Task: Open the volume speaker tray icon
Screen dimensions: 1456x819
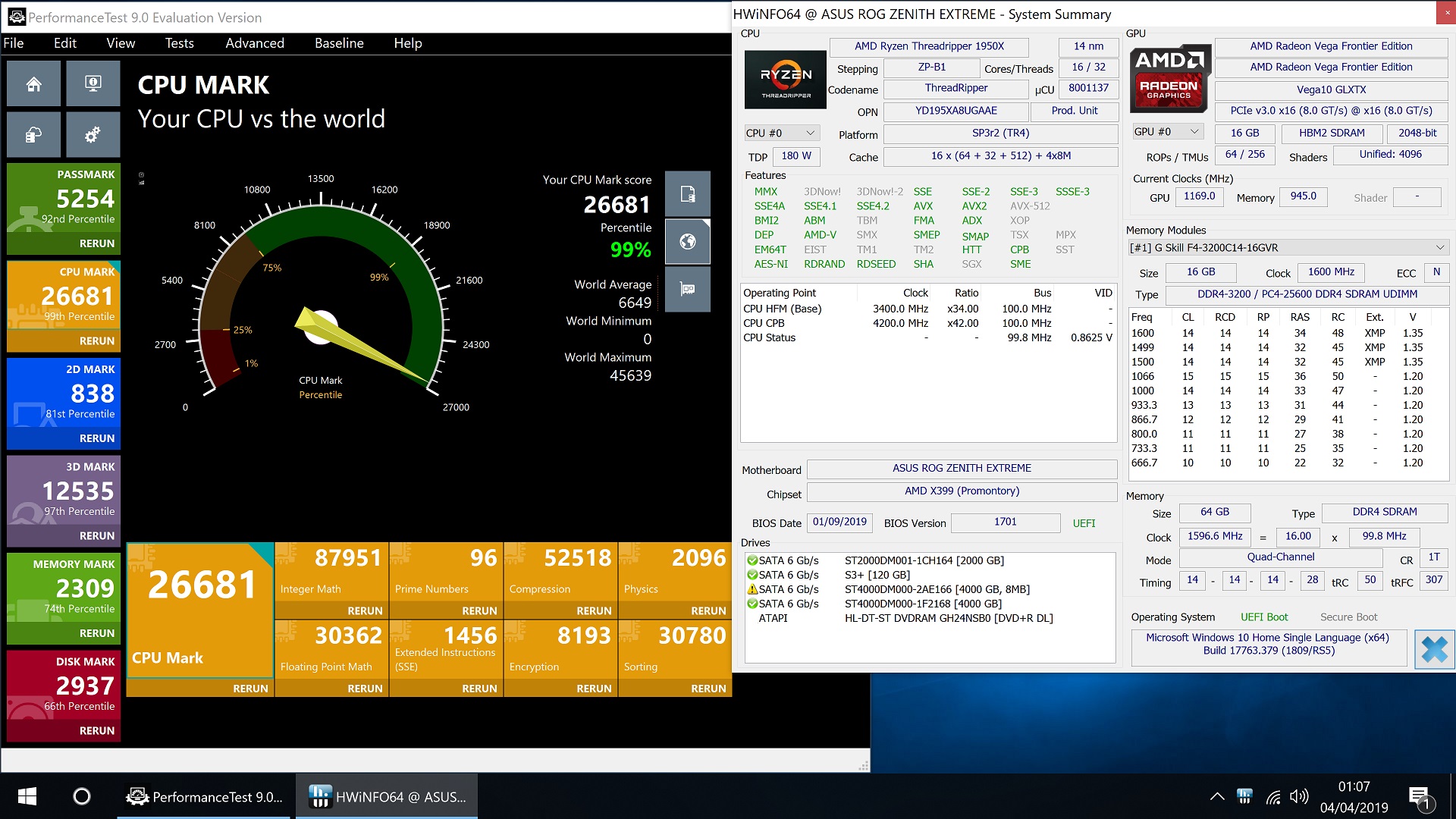Action: 1299,796
